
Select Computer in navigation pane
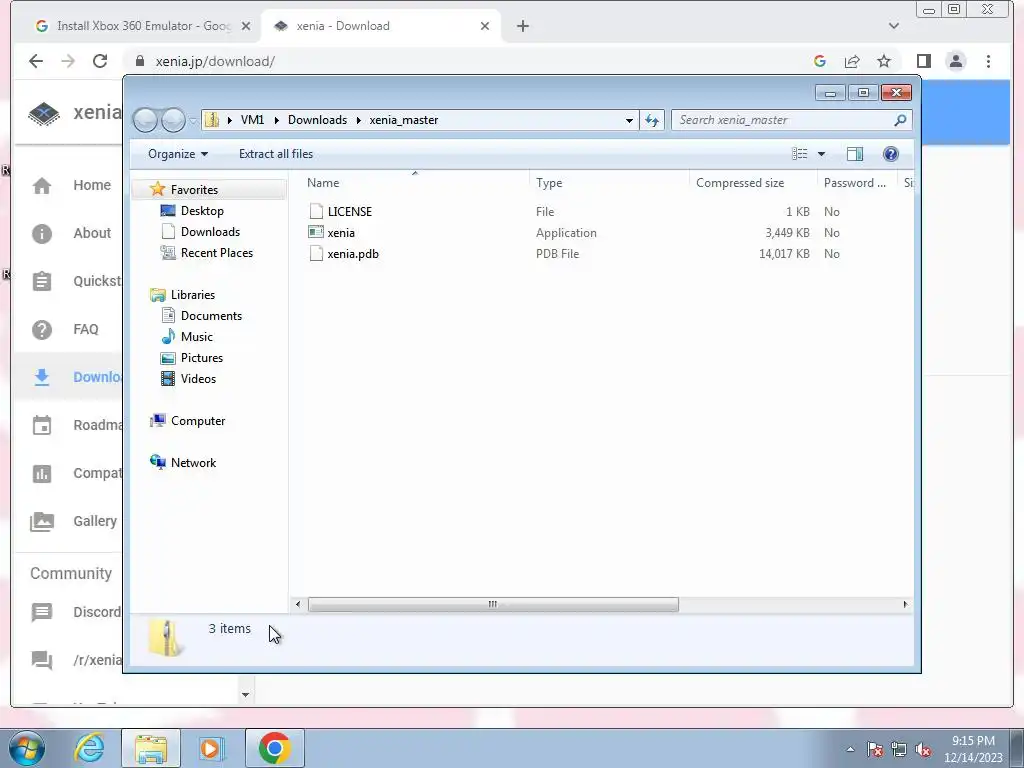197,421
